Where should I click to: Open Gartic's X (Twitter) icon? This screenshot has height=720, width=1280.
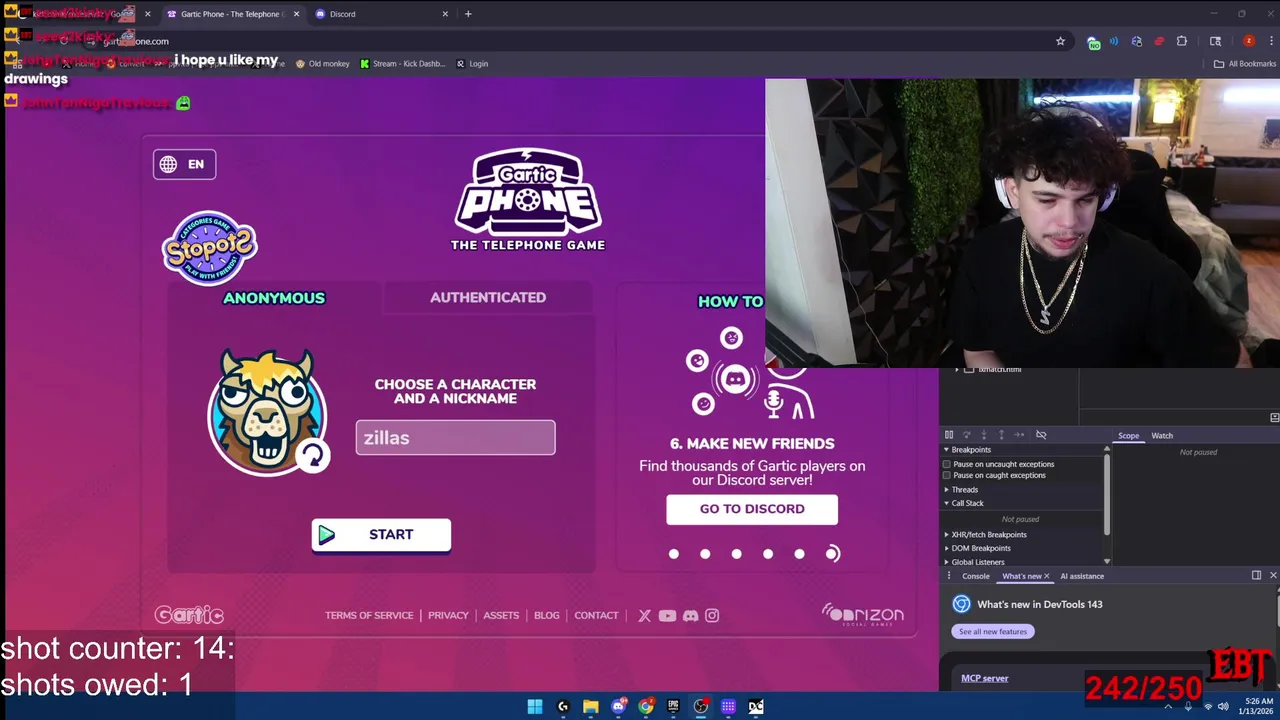pyautogui.click(x=644, y=616)
